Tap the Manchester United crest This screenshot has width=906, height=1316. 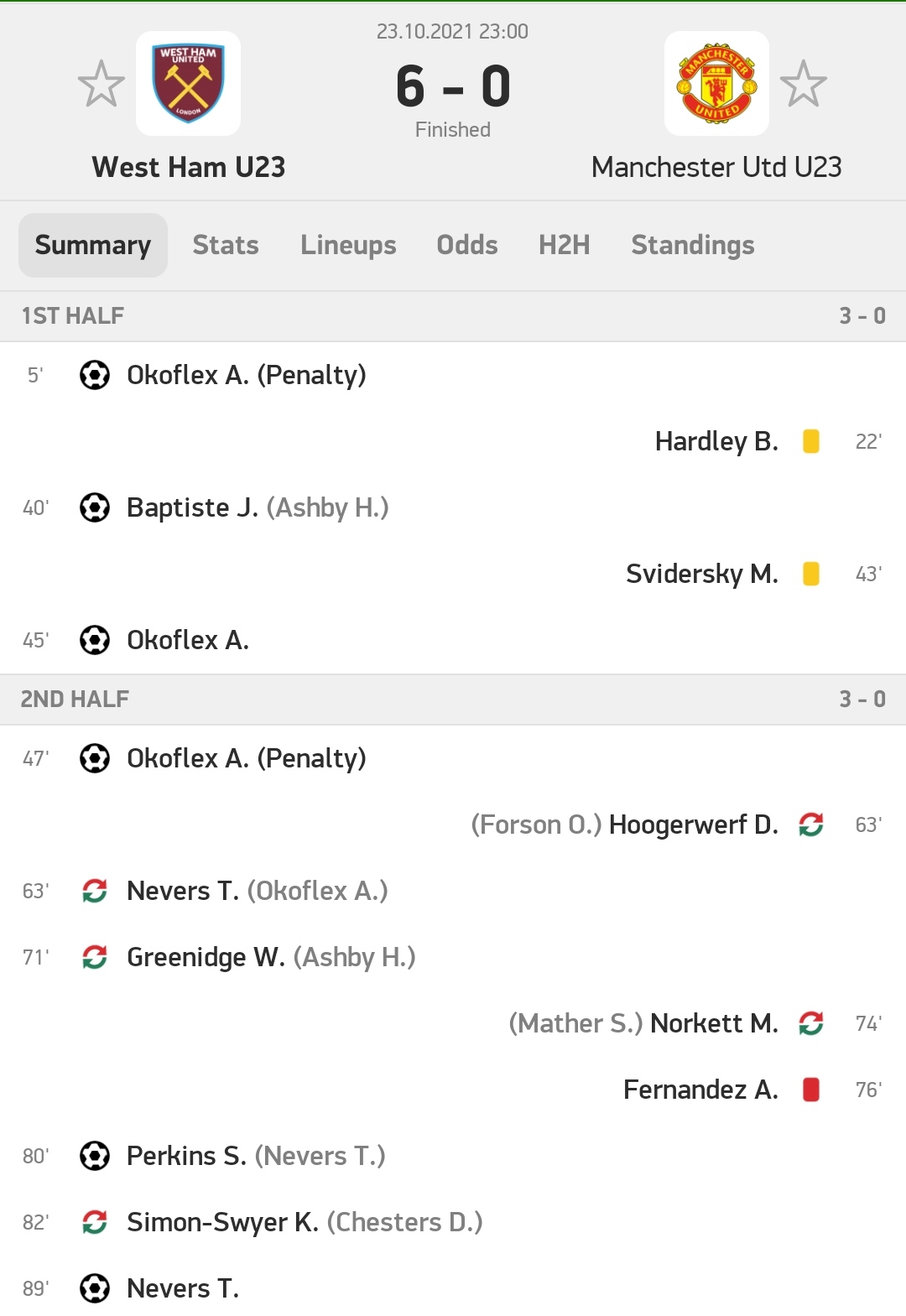[x=717, y=84]
